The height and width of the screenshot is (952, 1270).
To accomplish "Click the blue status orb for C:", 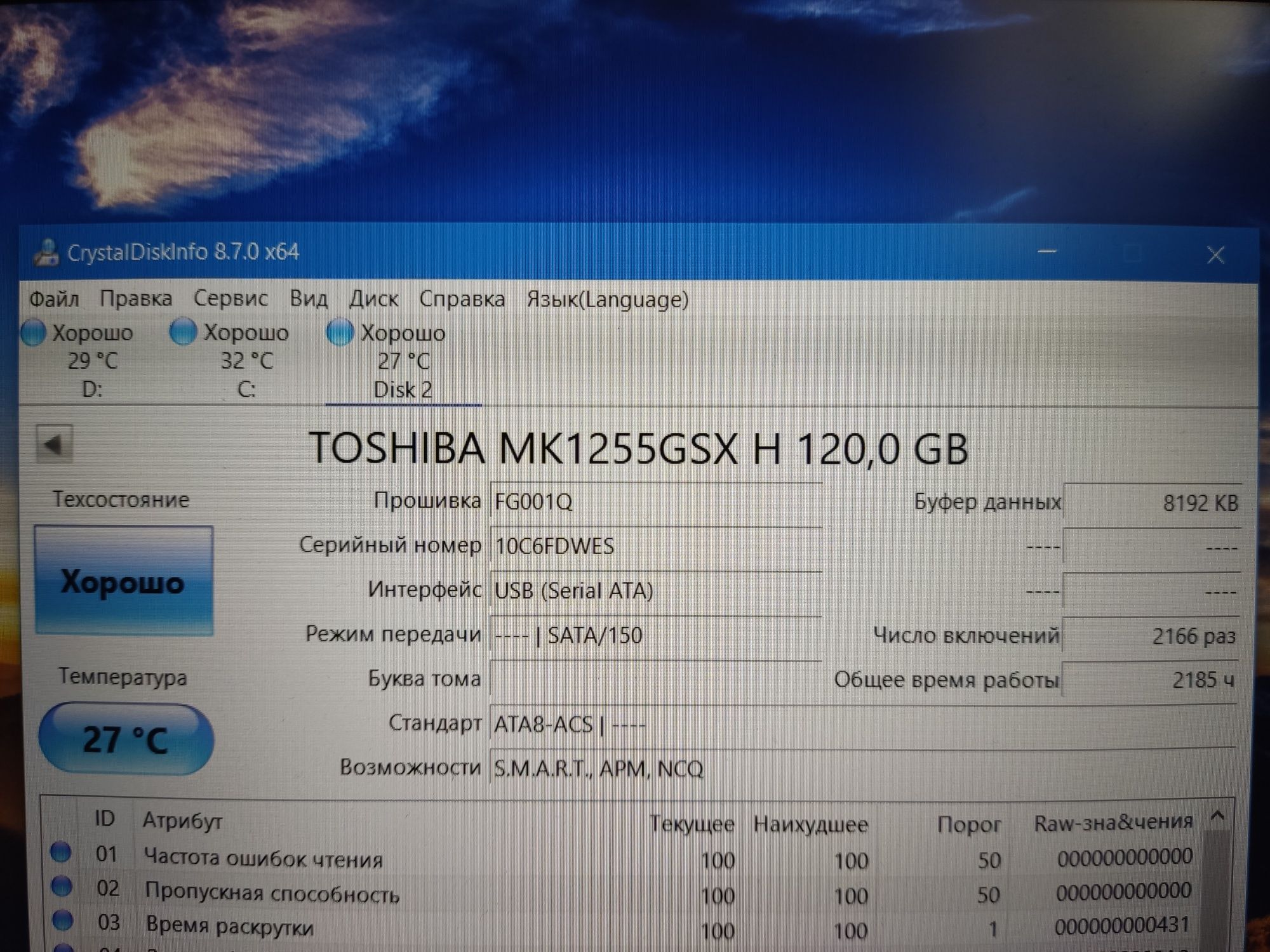I will tap(183, 333).
